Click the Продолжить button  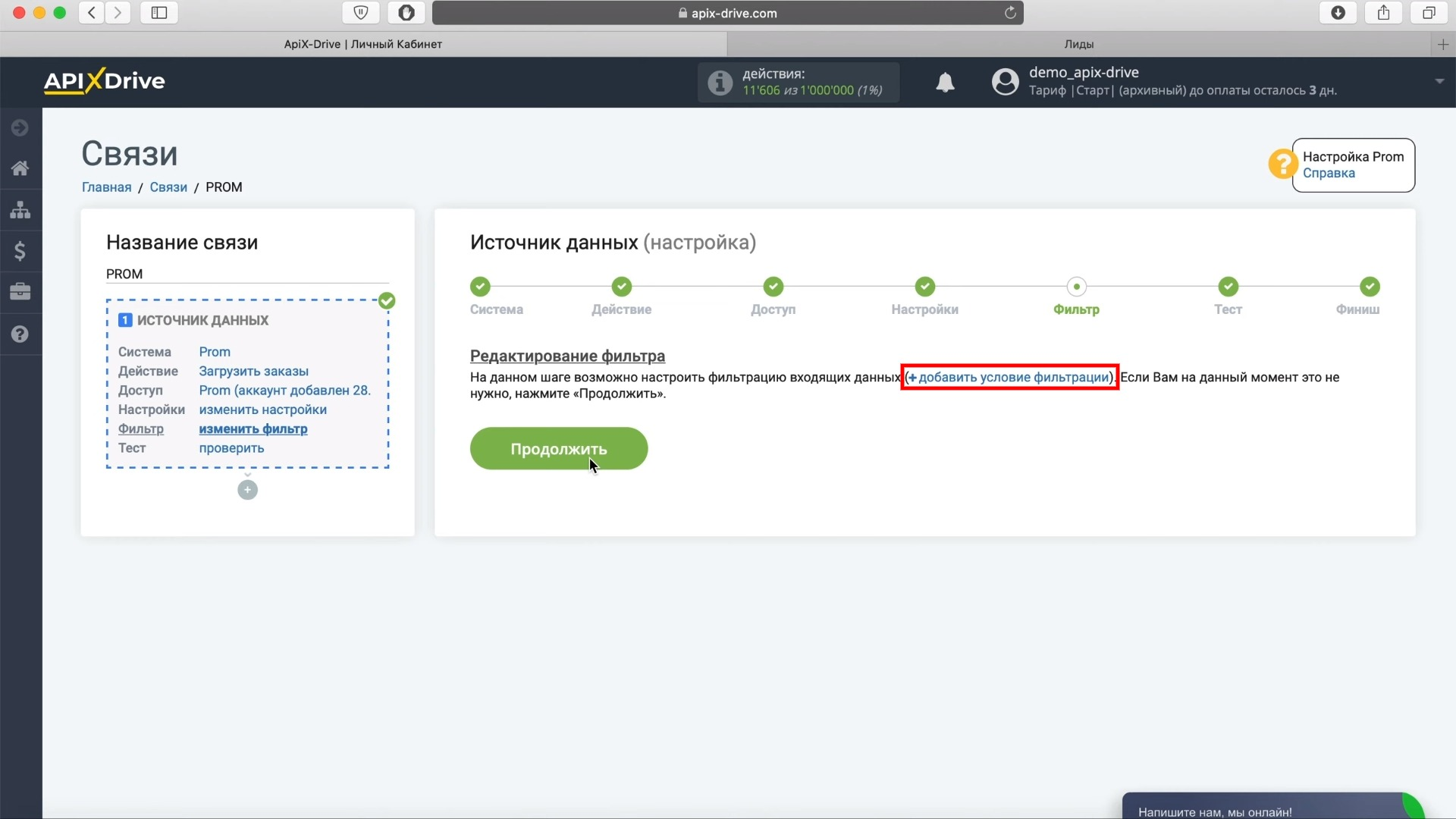pos(559,449)
